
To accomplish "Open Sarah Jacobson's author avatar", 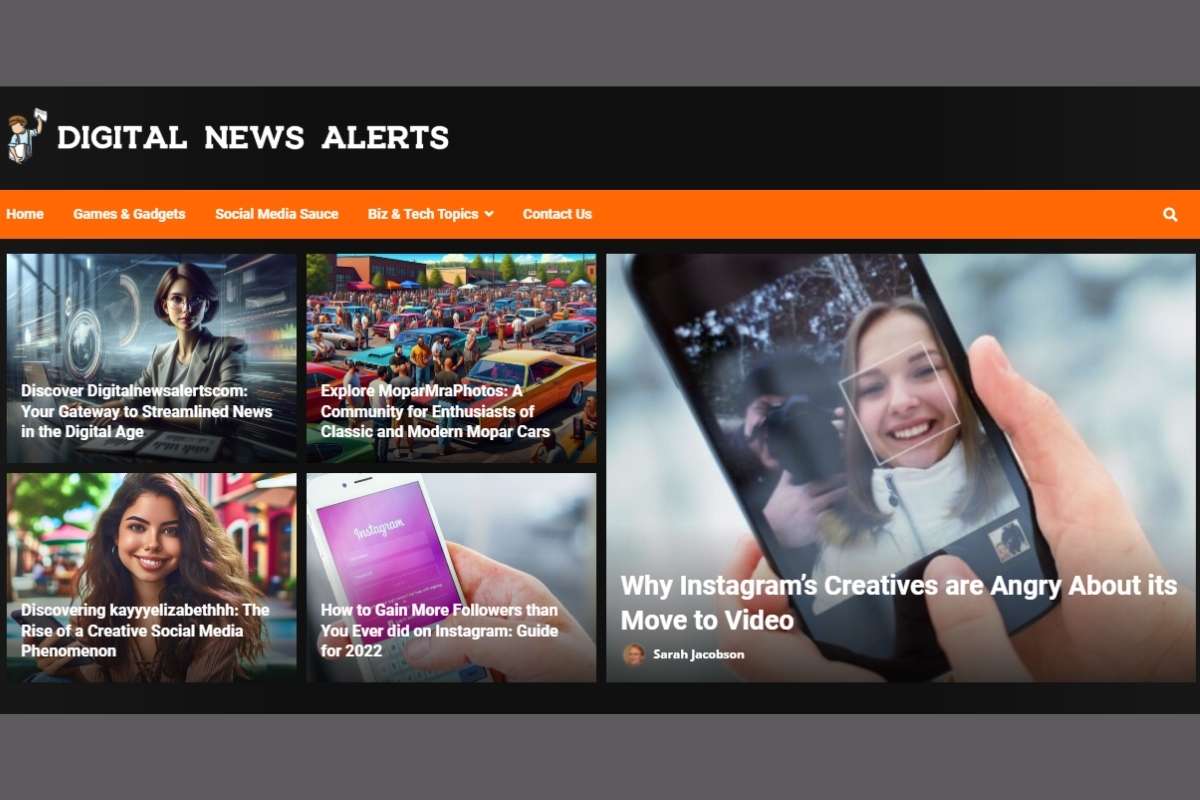I will (x=634, y=654).
